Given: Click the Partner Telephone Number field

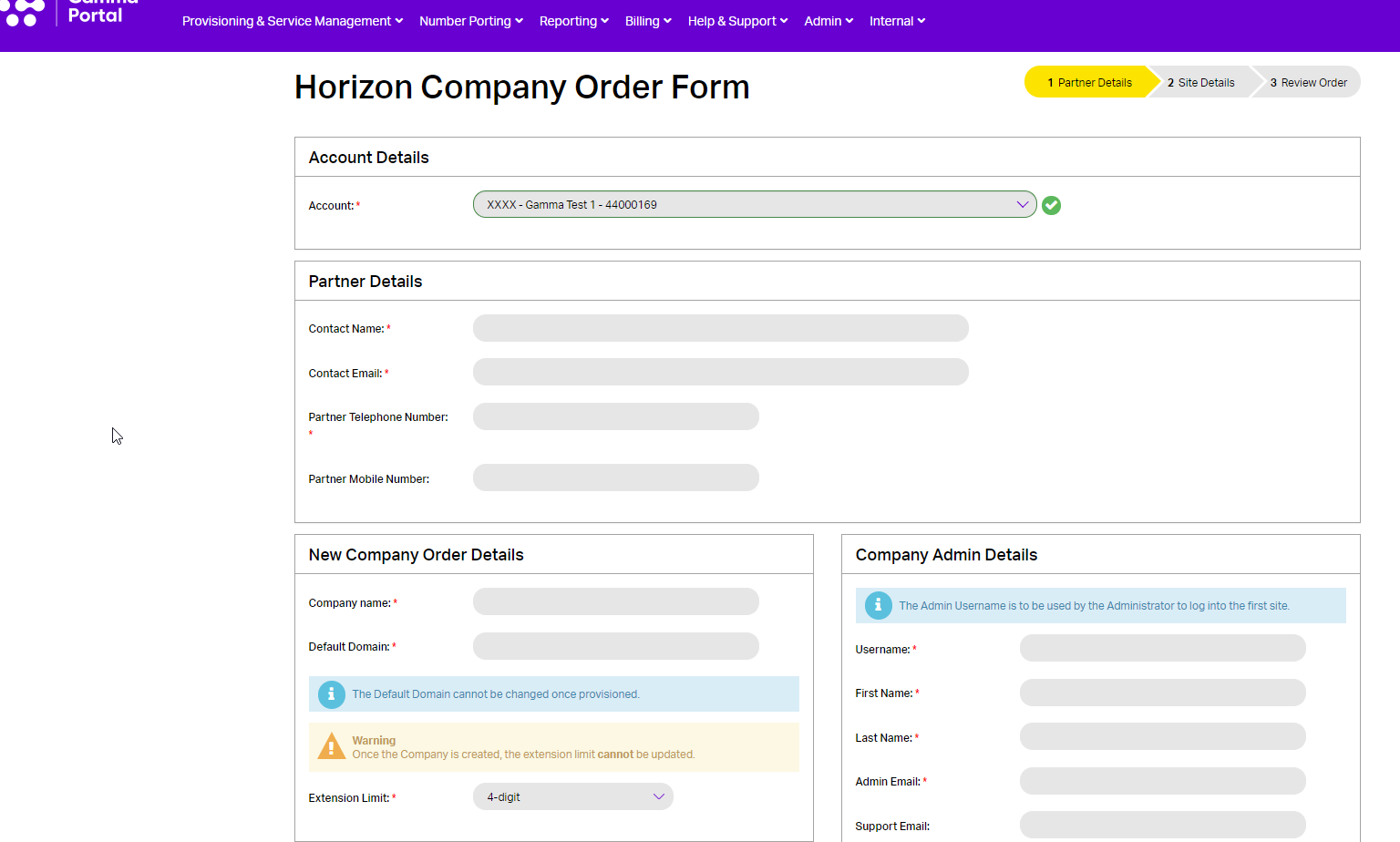Looking at the screenshot, I should click(x=616, y=416).
